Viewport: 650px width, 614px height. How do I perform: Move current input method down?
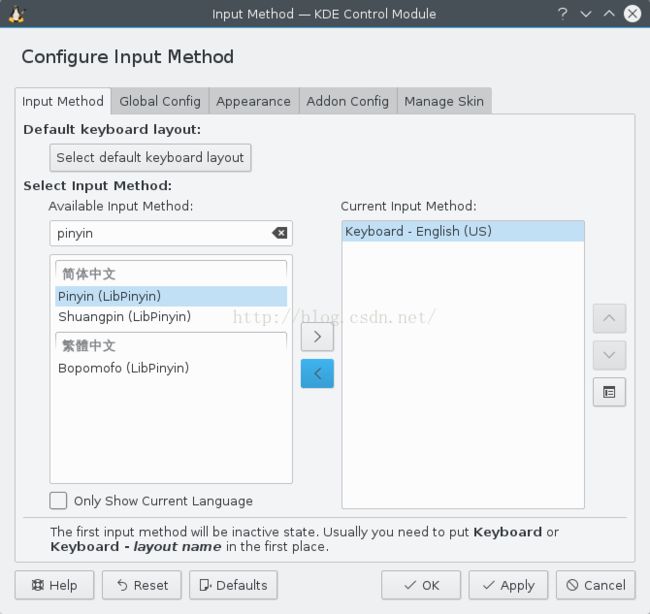click(x=609, y=355)
